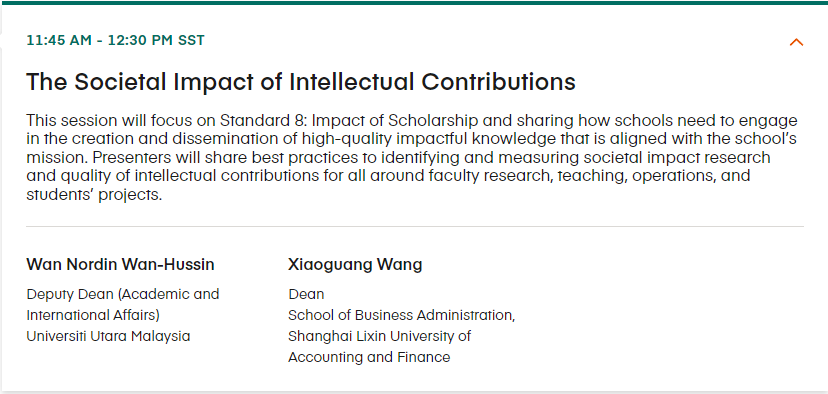Screen dimensions: 828x394
Task: Click the horizontal divider above speakers
Action: (415, 227)
